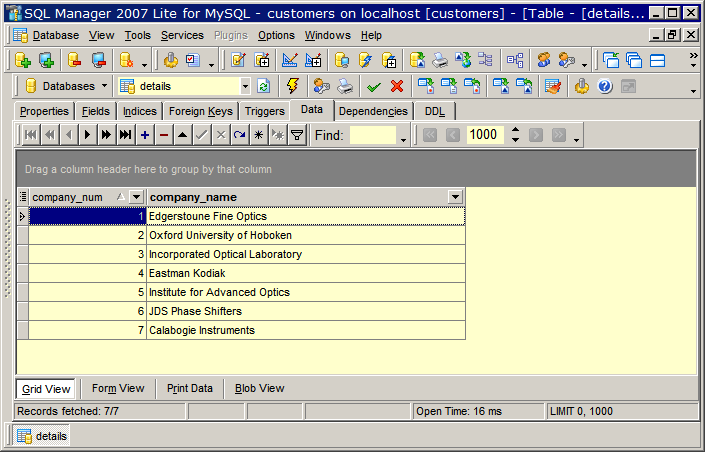The height and width of the screenshot is (452, 705).
Task: Click the Edit record up-triangle icon
Action: pyautogui.click(x=183, y=134)
